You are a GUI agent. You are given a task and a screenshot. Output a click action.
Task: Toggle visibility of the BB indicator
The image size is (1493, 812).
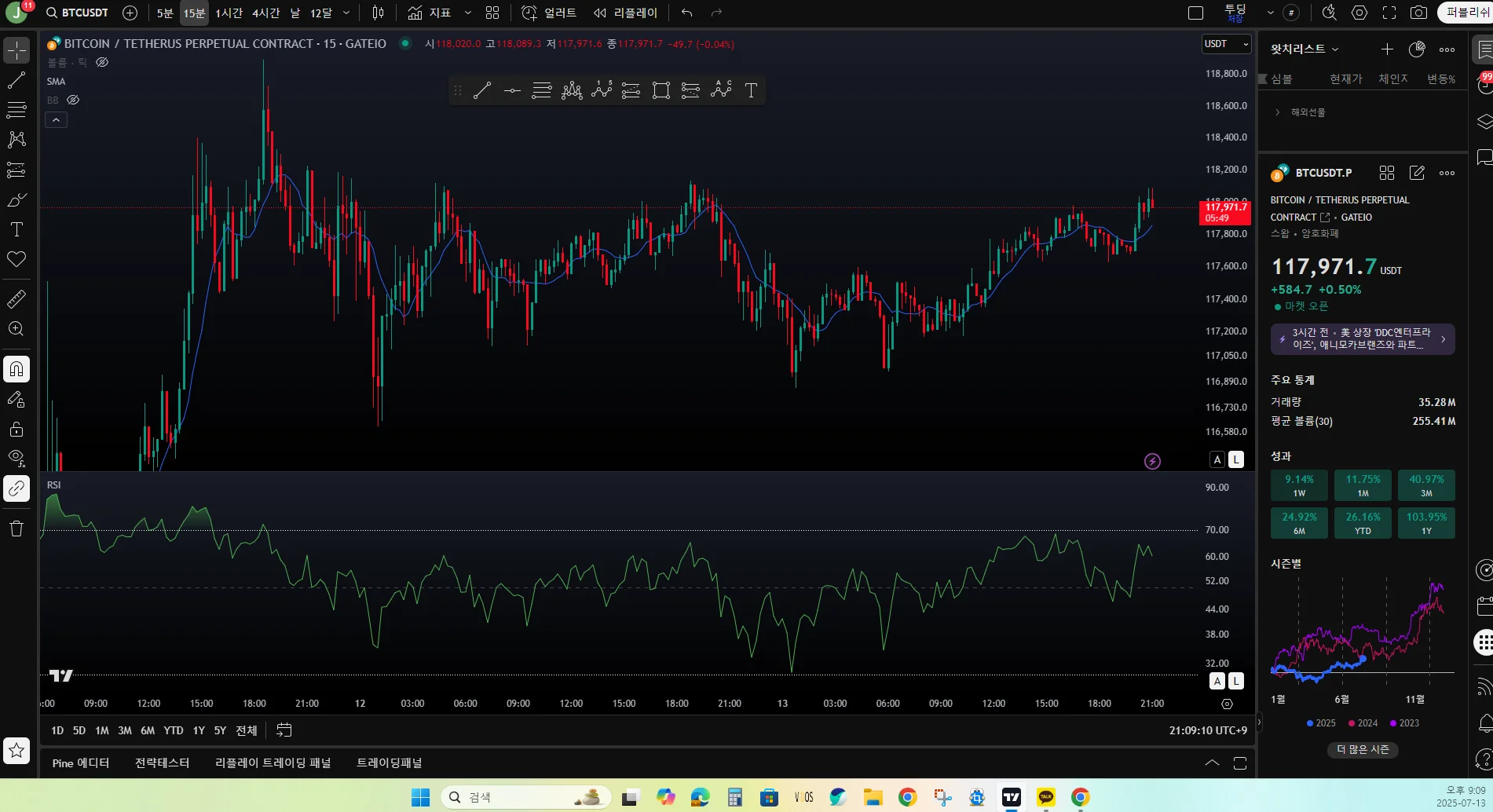pos(73,100)
